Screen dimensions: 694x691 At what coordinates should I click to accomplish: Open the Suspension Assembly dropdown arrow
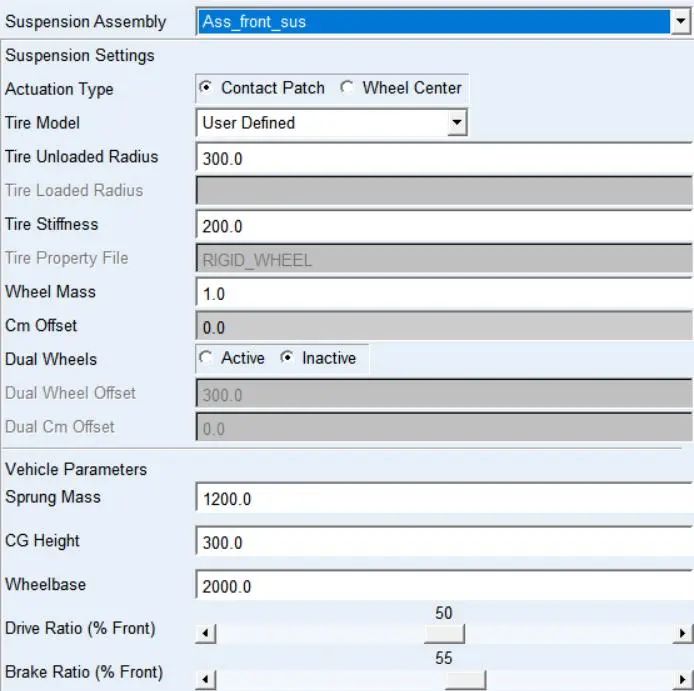coord(681,21)
